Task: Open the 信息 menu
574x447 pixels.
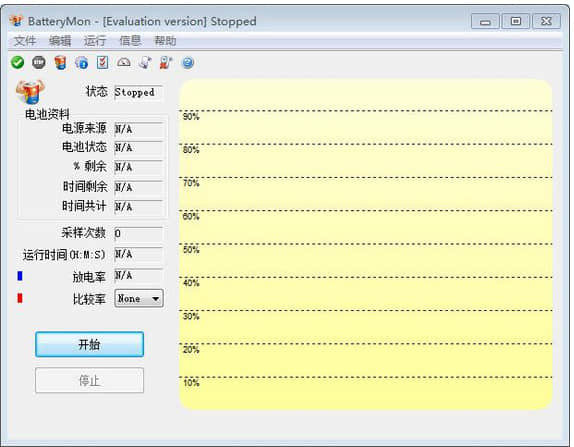Action: (x=130, y=41)
